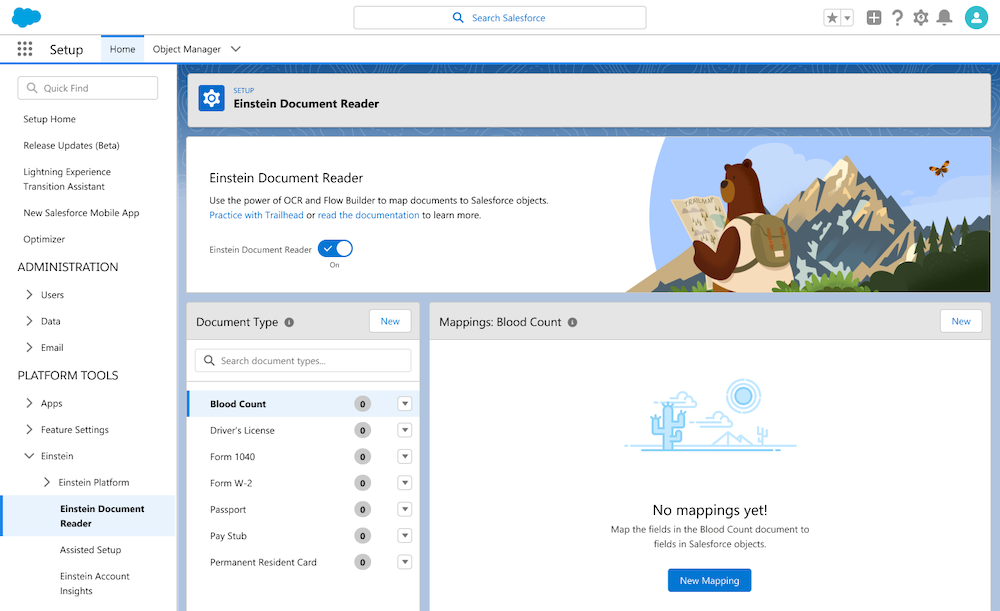
Task: Click the Search document types field
Action: click(x=303, y=361)
